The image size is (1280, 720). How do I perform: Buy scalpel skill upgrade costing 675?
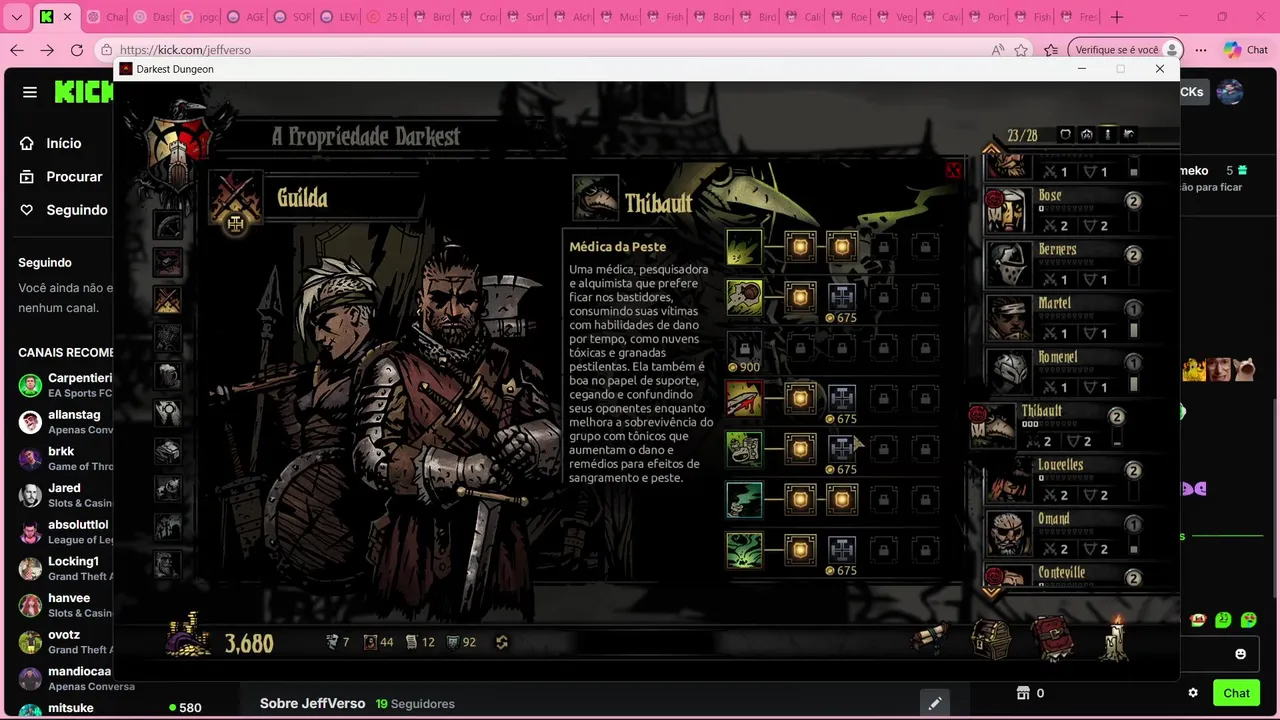842,399
